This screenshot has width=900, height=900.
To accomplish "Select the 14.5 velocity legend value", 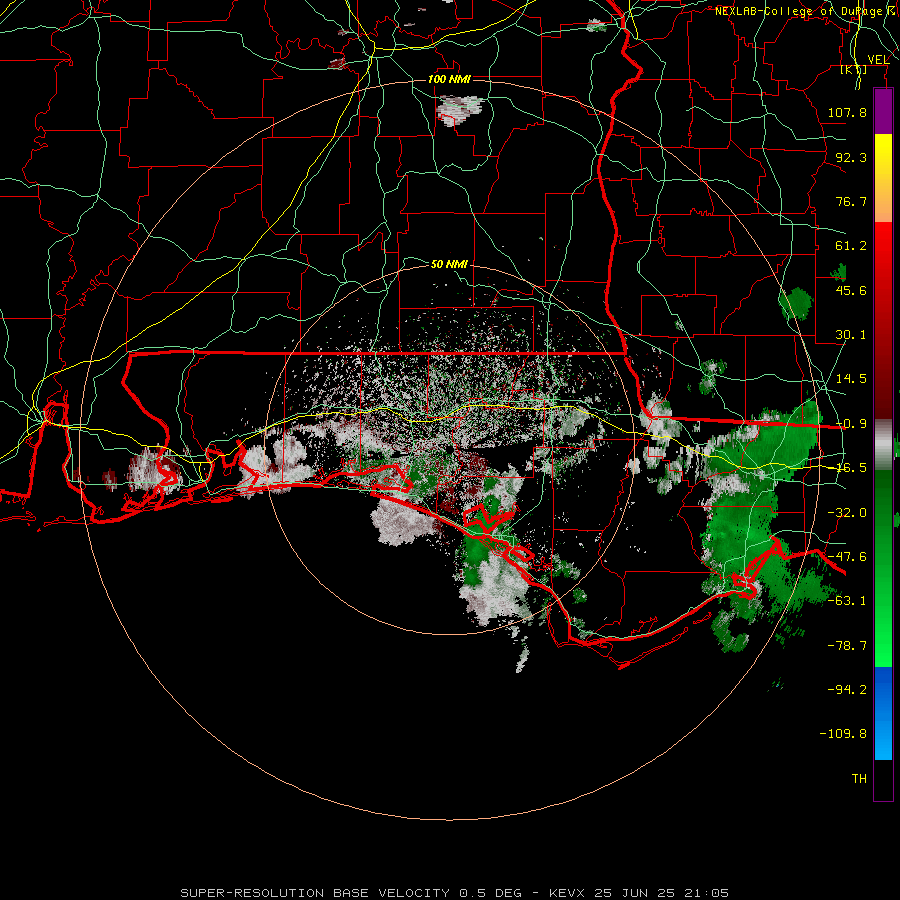I will [851, 379].
